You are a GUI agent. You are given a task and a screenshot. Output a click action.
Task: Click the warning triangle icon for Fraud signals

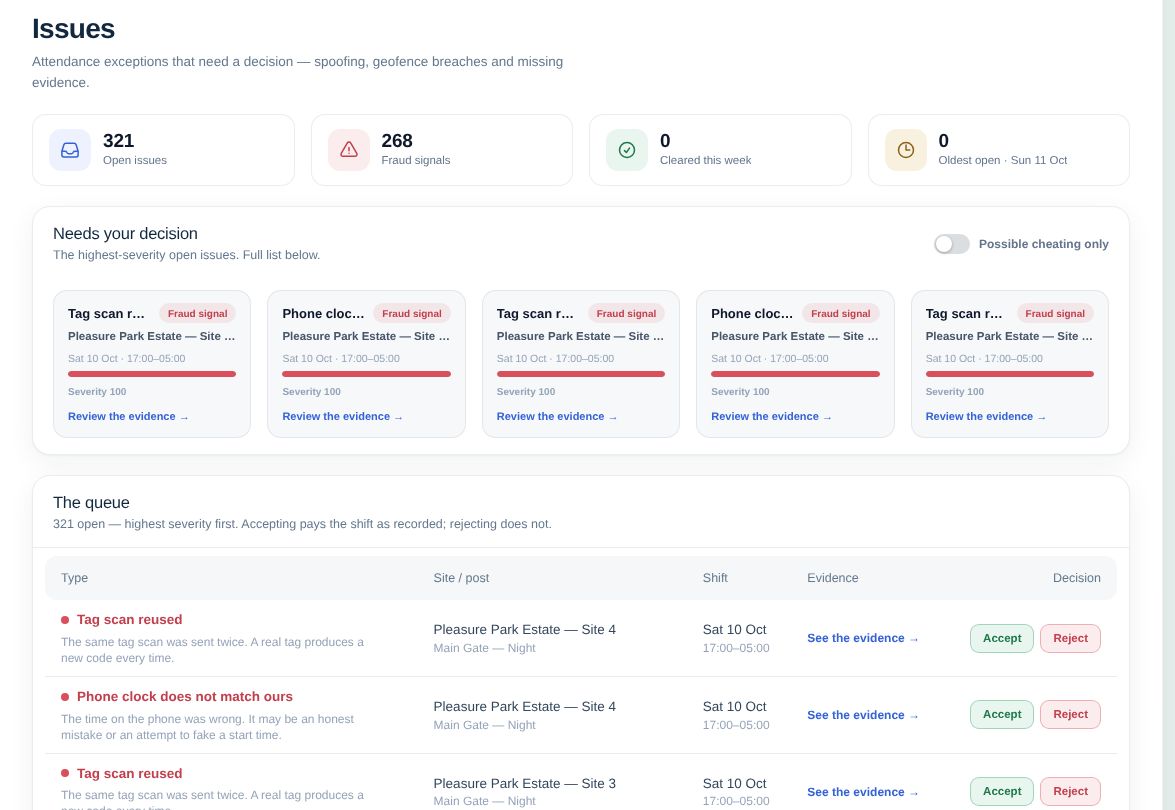tap(348, 150)
